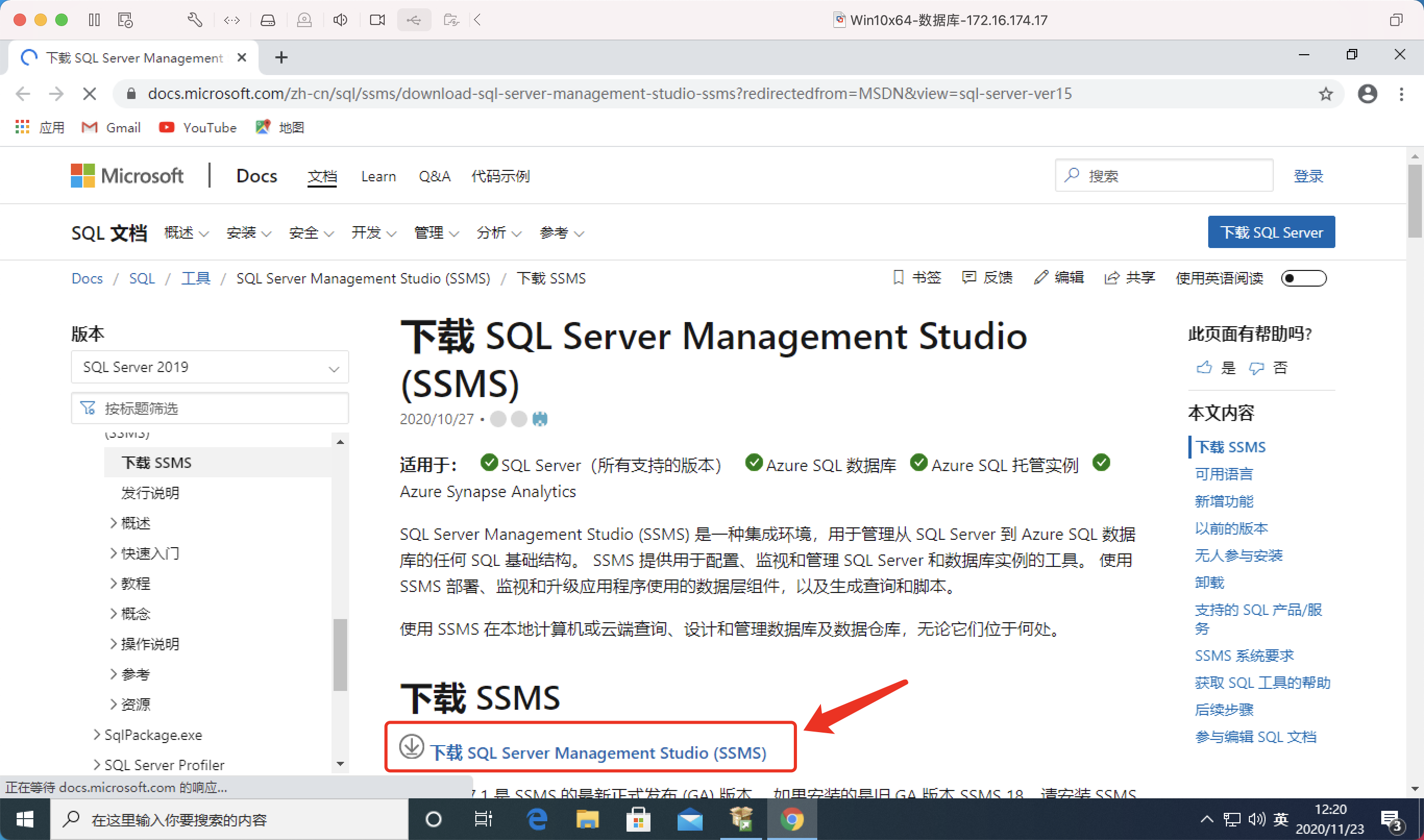Open the VM settings wrench icon

click(x=195, y=20)
